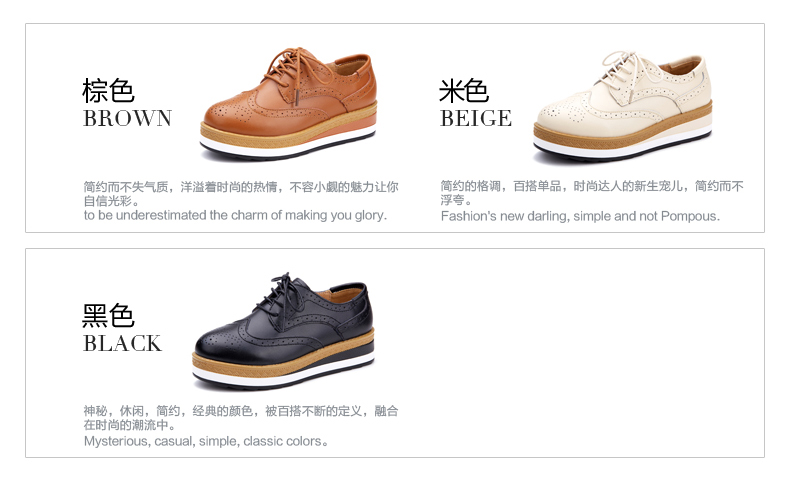
Task: Click 'Fashion's new darling' sentence
Action: tap(580, 216)
